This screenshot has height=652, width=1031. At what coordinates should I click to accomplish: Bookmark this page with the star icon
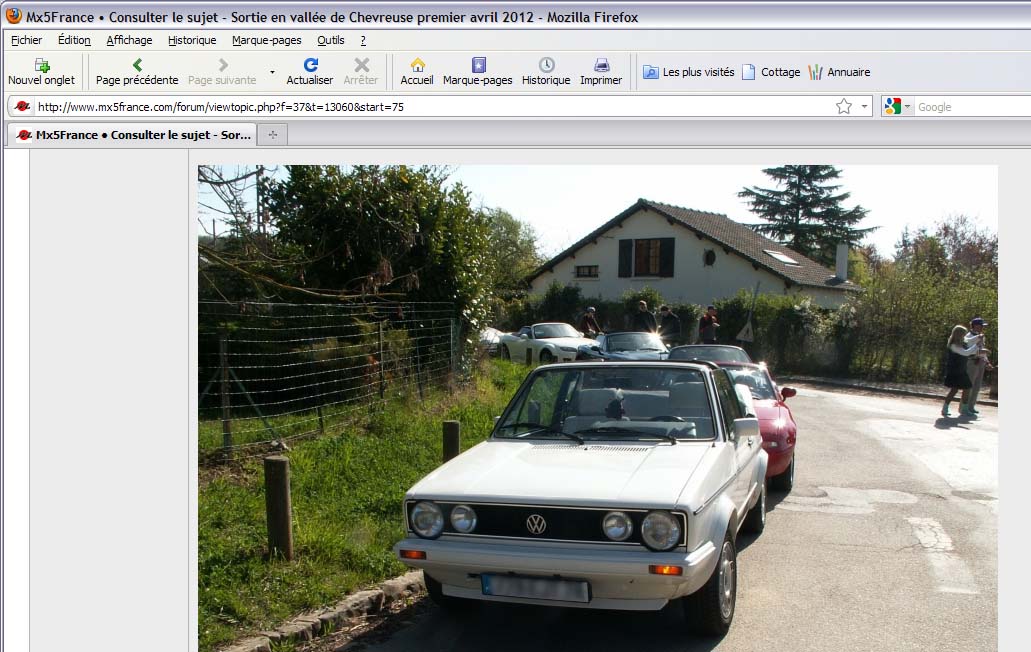(844, 106)
